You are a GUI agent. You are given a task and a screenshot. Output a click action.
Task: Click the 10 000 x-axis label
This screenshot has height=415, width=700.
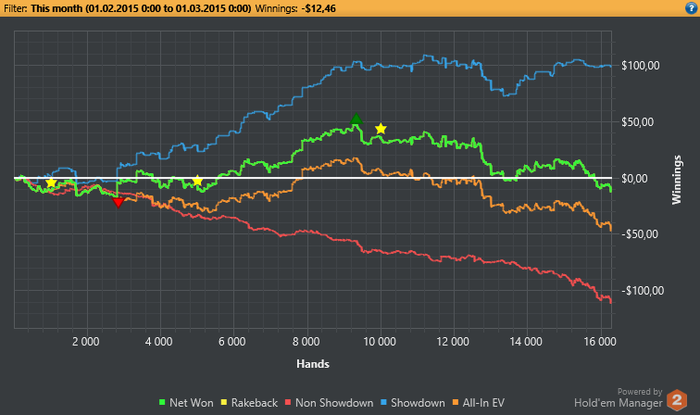(x=379, y=342)
